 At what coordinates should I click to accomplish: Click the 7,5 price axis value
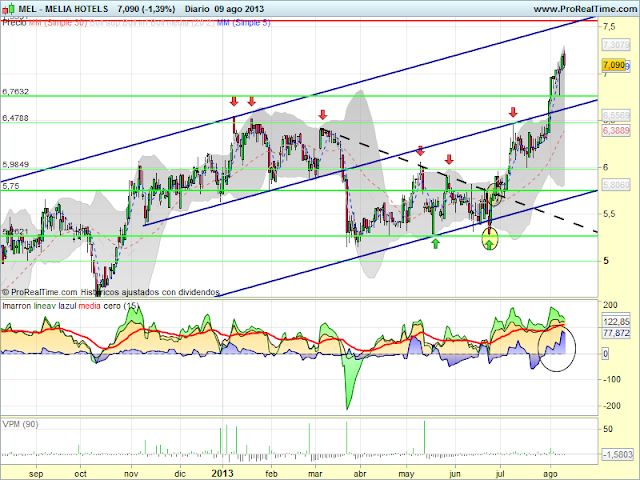click(609, 27)
